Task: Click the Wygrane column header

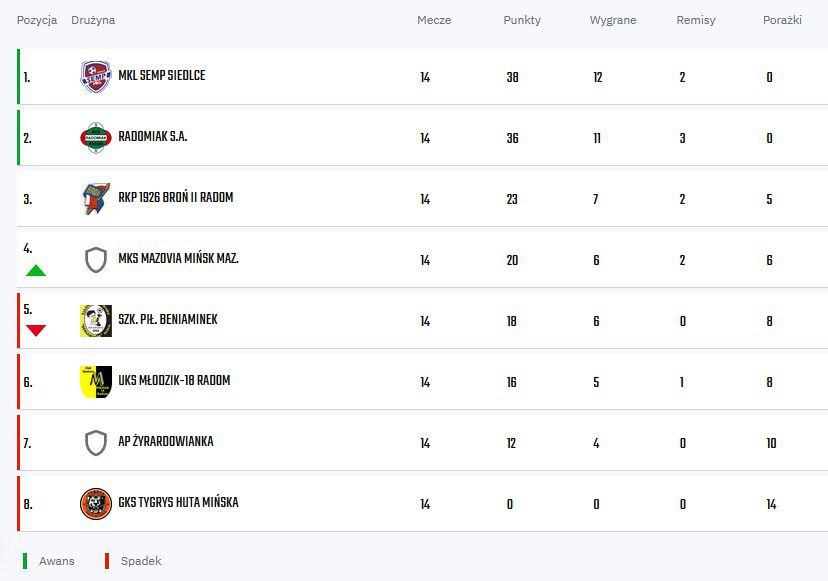Action: (x=613, y=20)
